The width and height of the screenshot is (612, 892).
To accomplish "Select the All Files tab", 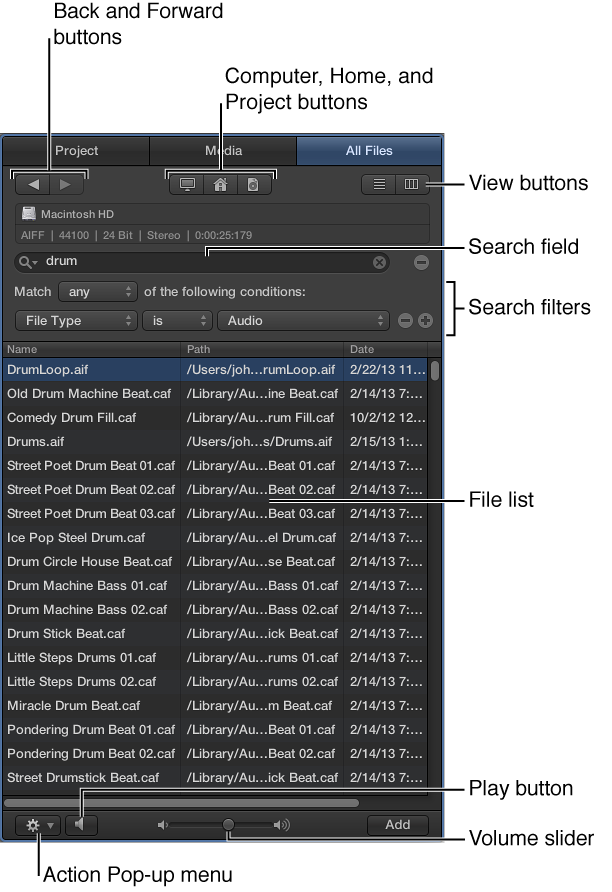I will (x=369, y=151).
